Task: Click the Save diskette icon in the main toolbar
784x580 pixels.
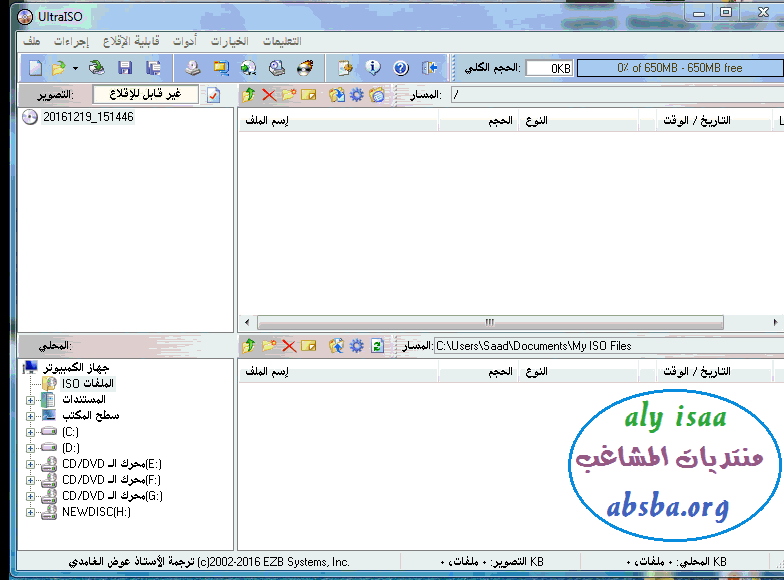Action: pyautogui.click(x=125, y=68)
